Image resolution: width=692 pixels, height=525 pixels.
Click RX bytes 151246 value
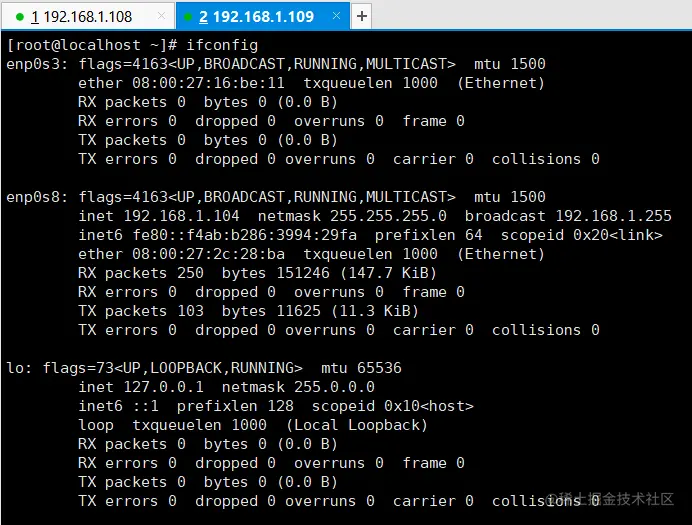(x=303, y=273)
